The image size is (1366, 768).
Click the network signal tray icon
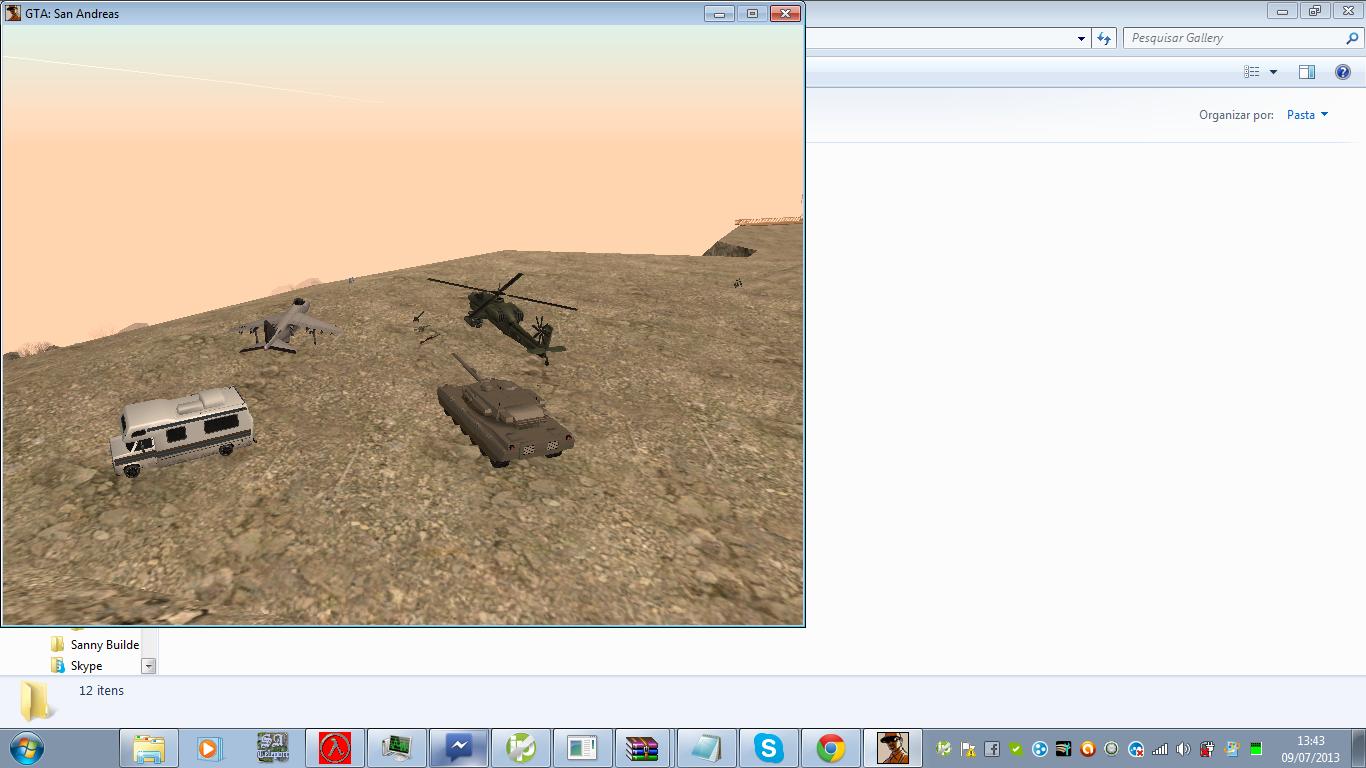(1160, 748)
